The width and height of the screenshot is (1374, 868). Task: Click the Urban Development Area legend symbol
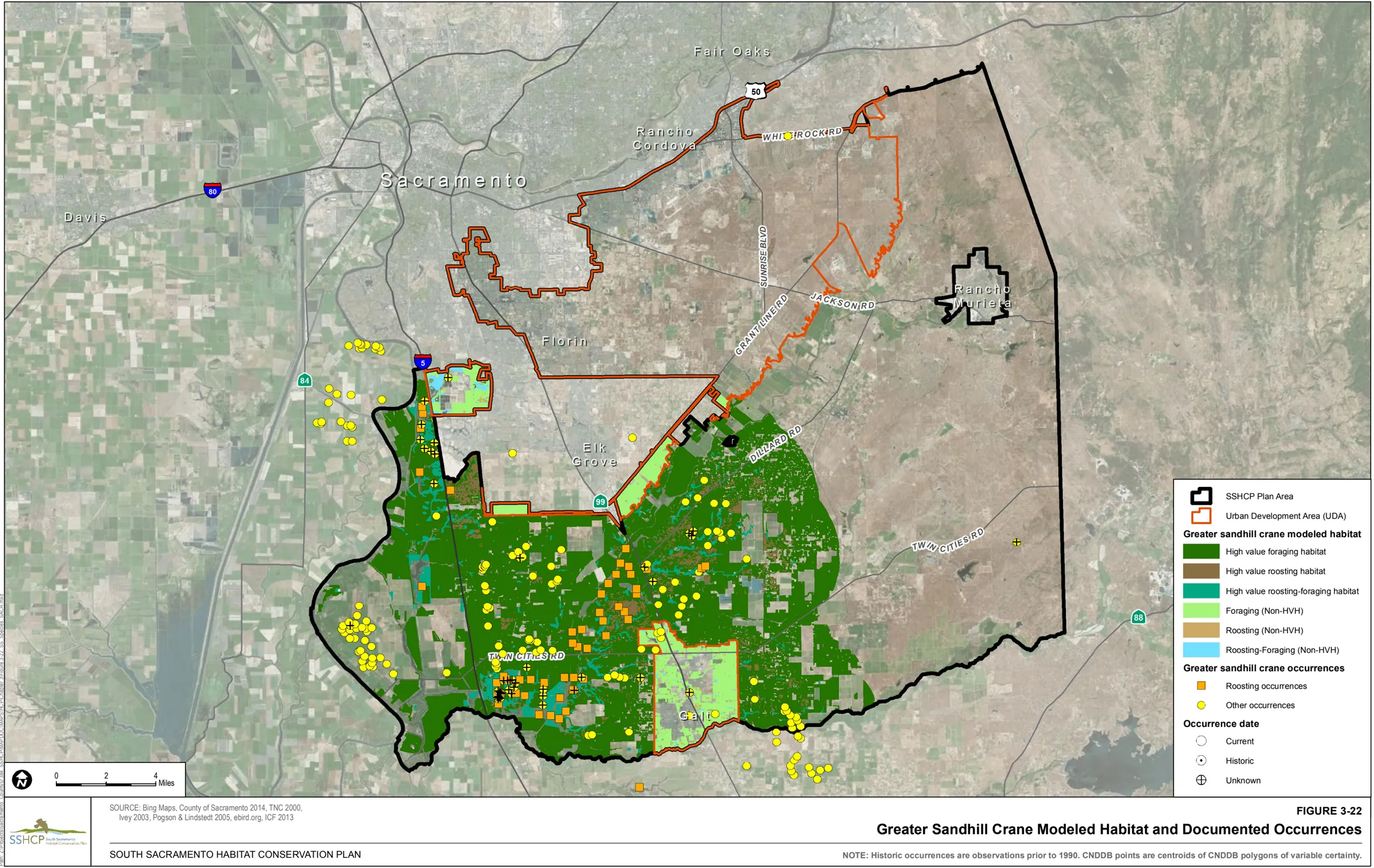click(1201, 516)
